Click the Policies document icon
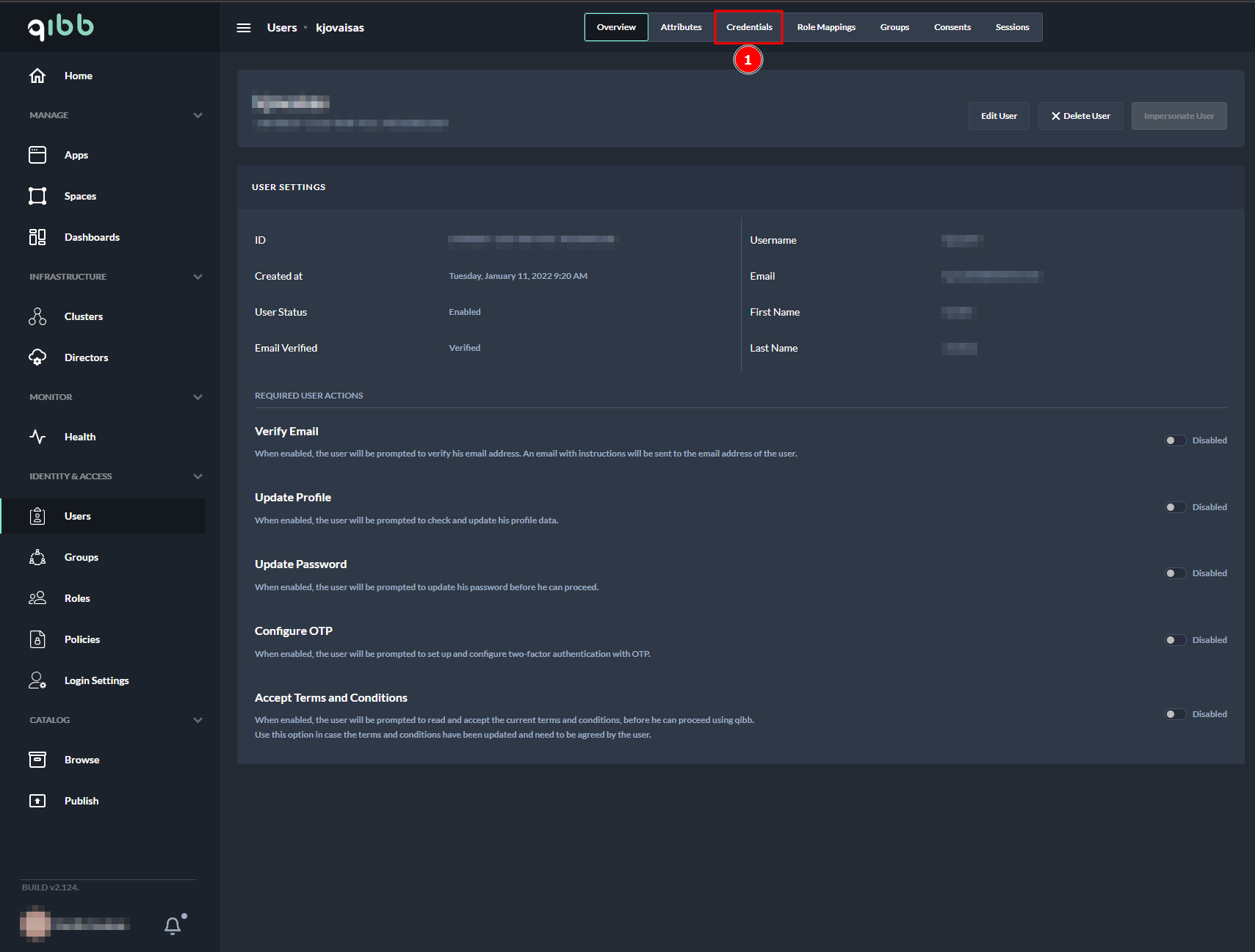This screenshot has width=1255, height=952. tap(37, 639)
